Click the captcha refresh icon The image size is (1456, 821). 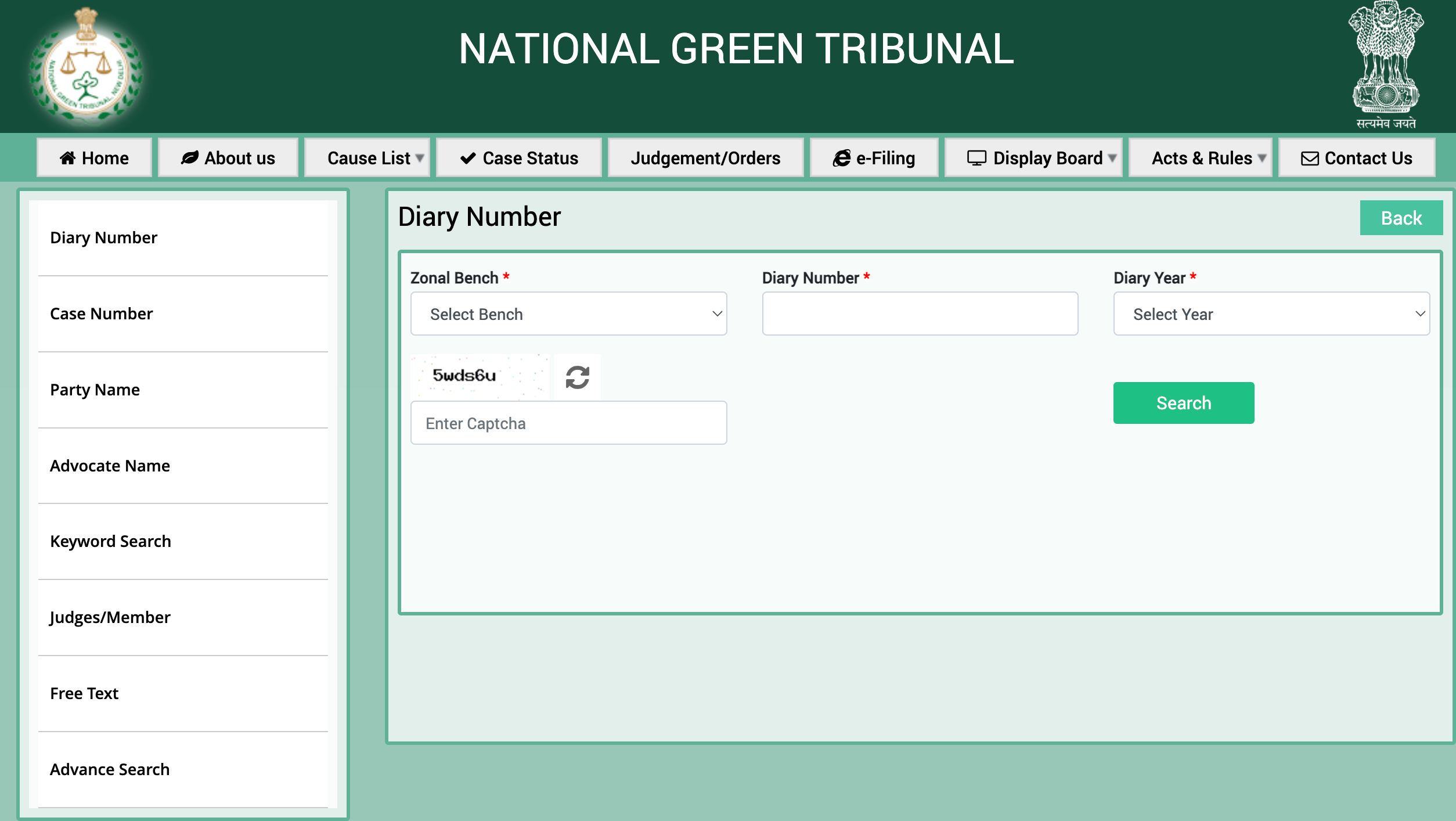pos(577,377)
